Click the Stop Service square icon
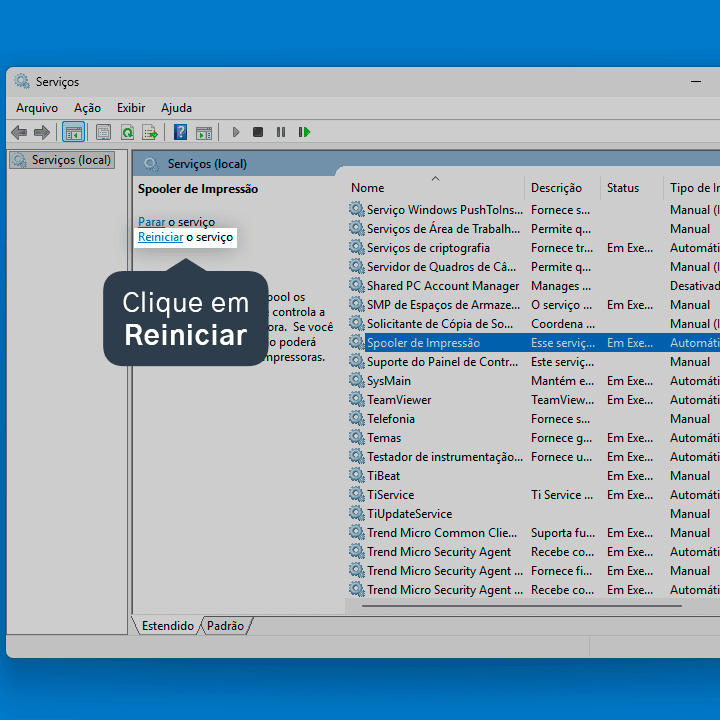The width and height of the screenshot is (720, 720). pyautogui.click(x=258, y=133)
